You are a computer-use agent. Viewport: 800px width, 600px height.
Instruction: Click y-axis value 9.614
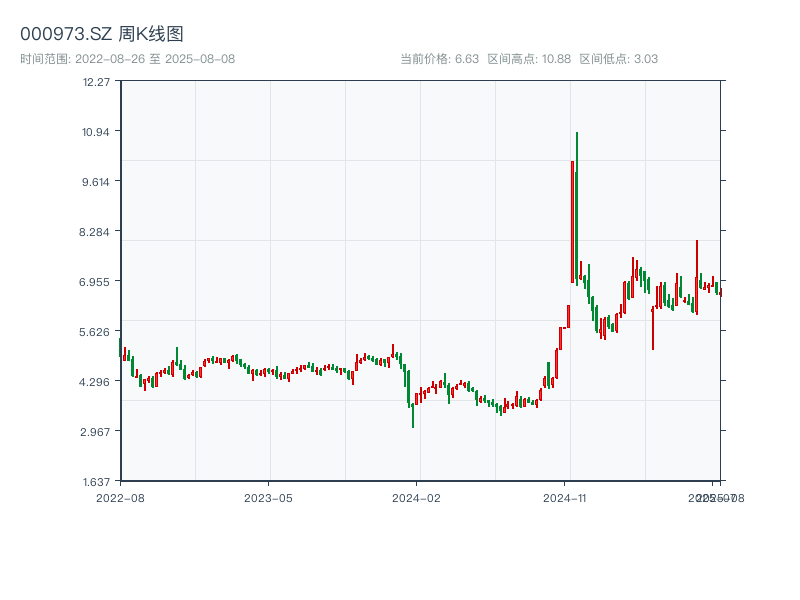(95, 182)
